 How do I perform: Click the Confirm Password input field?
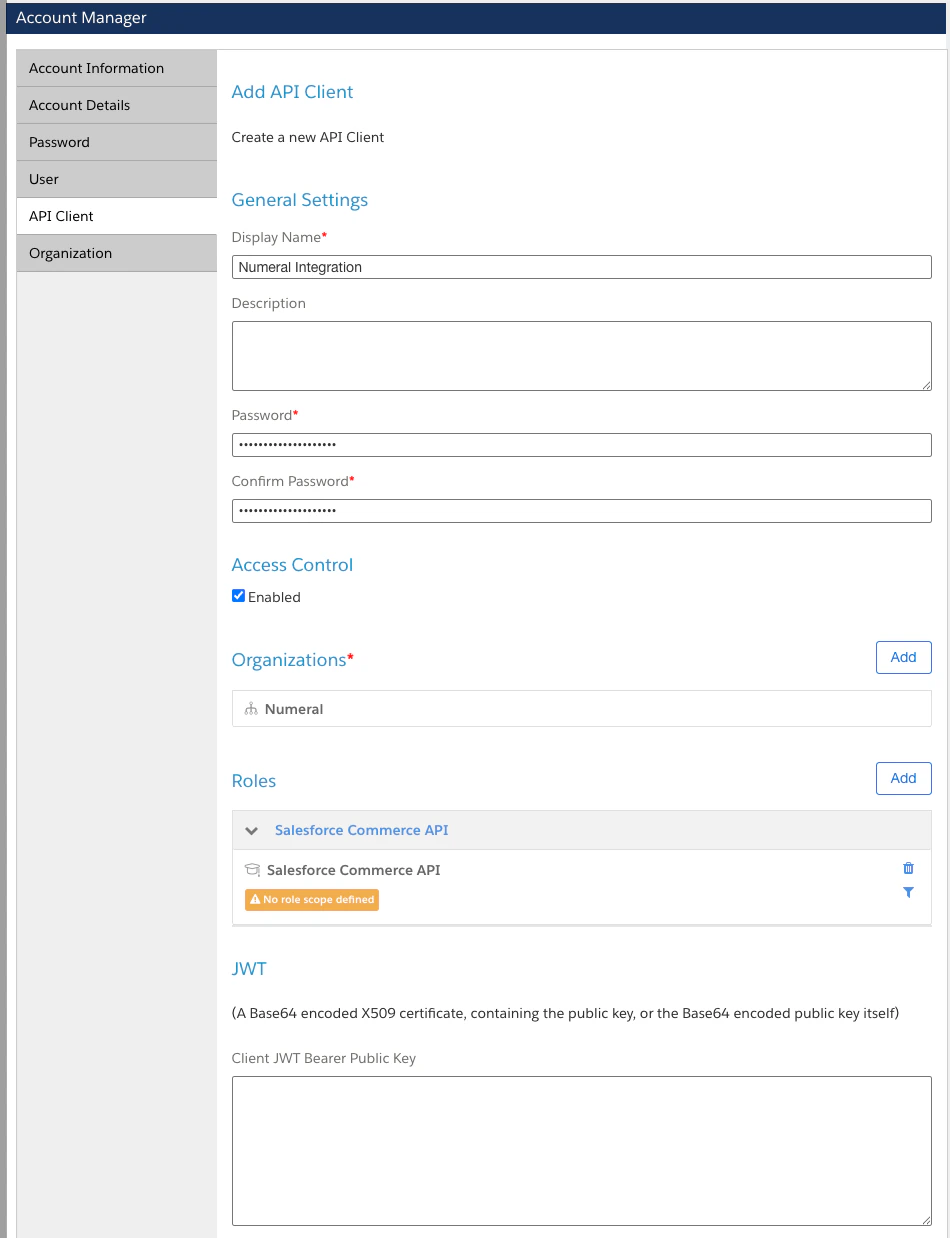[581, 511]
